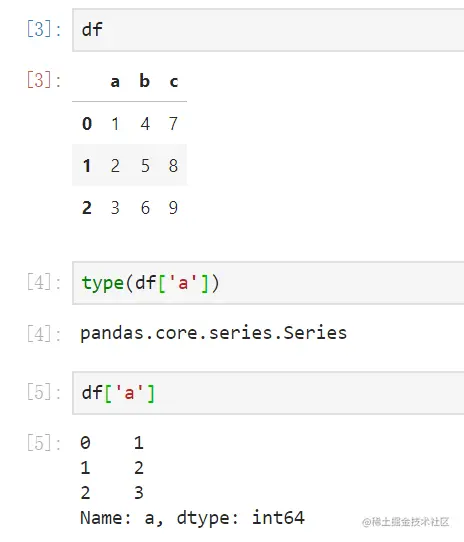Select the input prompt [3] label
The height and width of the screenshot is (542, 464).
coord(44,29)
